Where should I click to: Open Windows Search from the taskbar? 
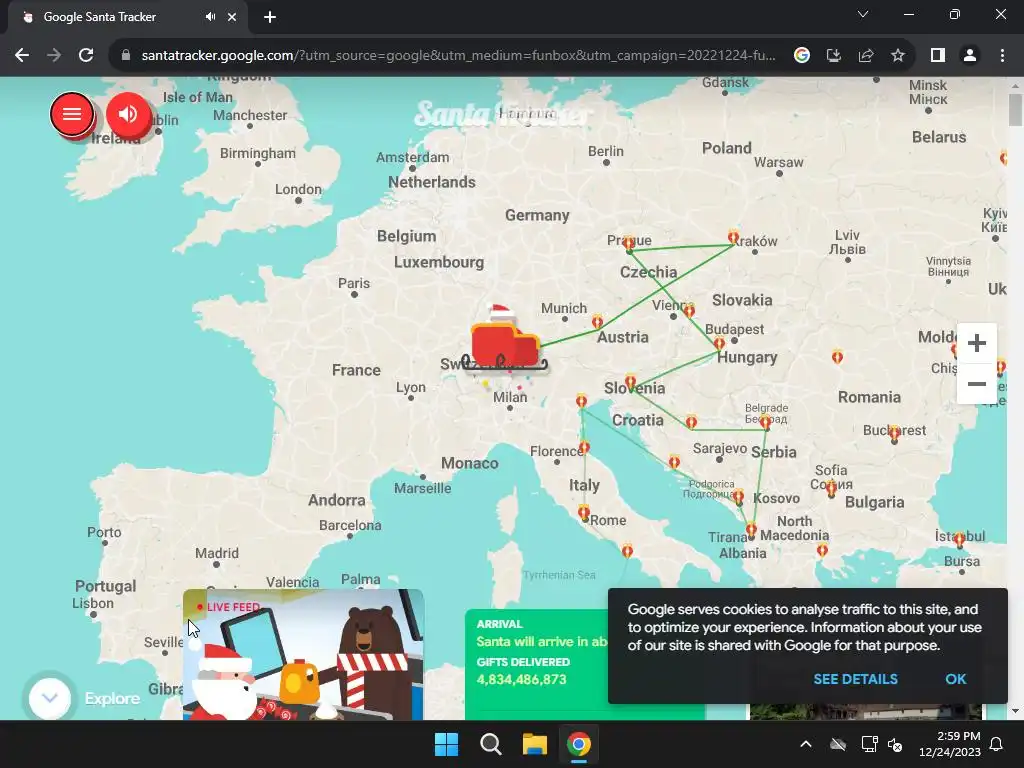(490, 744)
